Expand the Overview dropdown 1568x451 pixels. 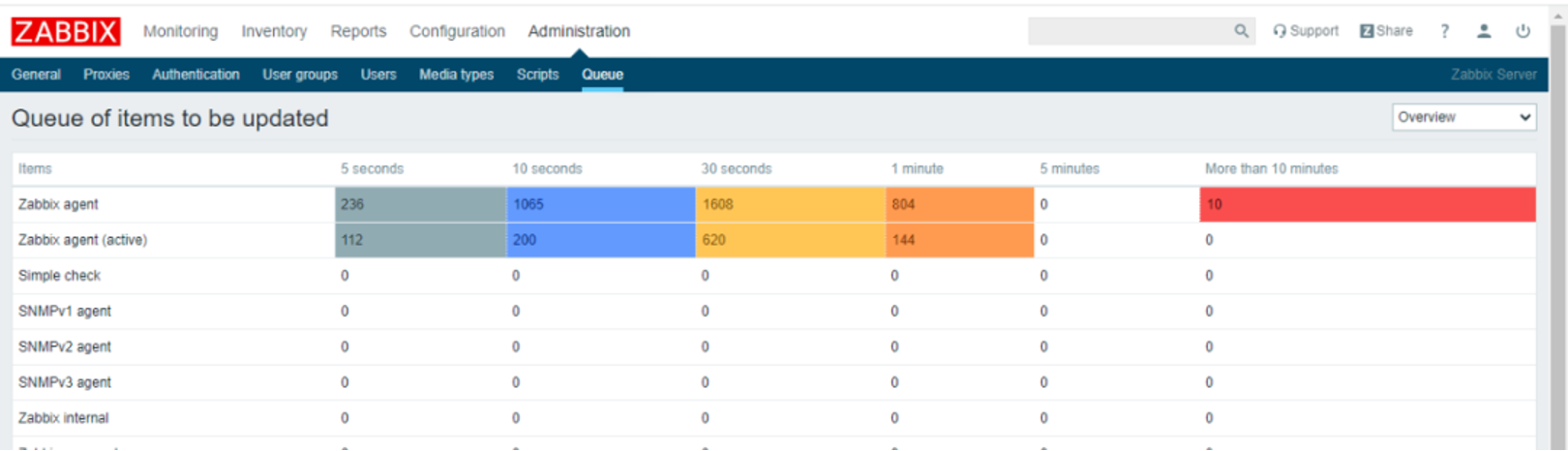pyautogui.click(x=1463, y=117)
